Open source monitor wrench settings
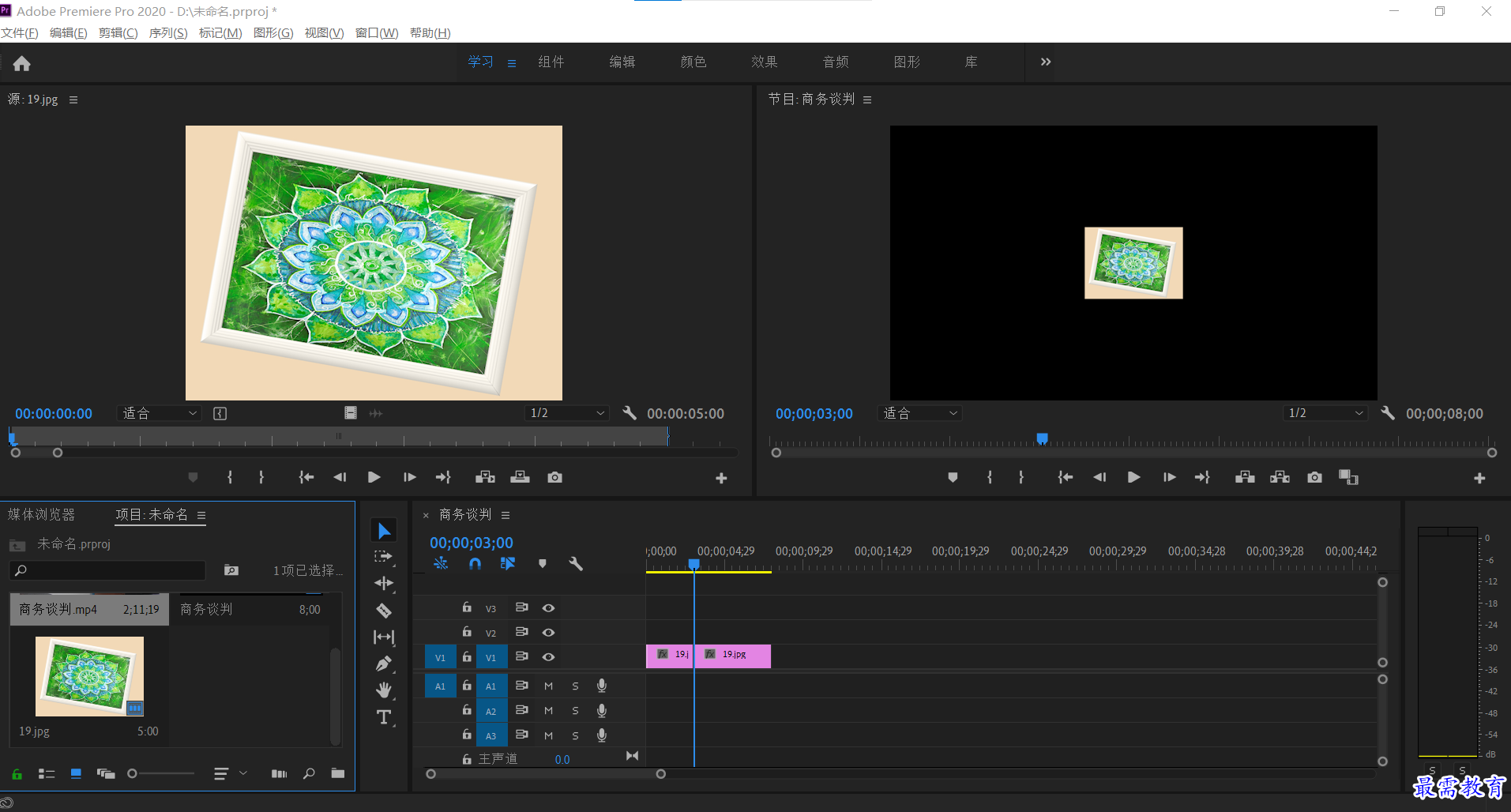The image size is (1511, 812). [x=630, y=412]
